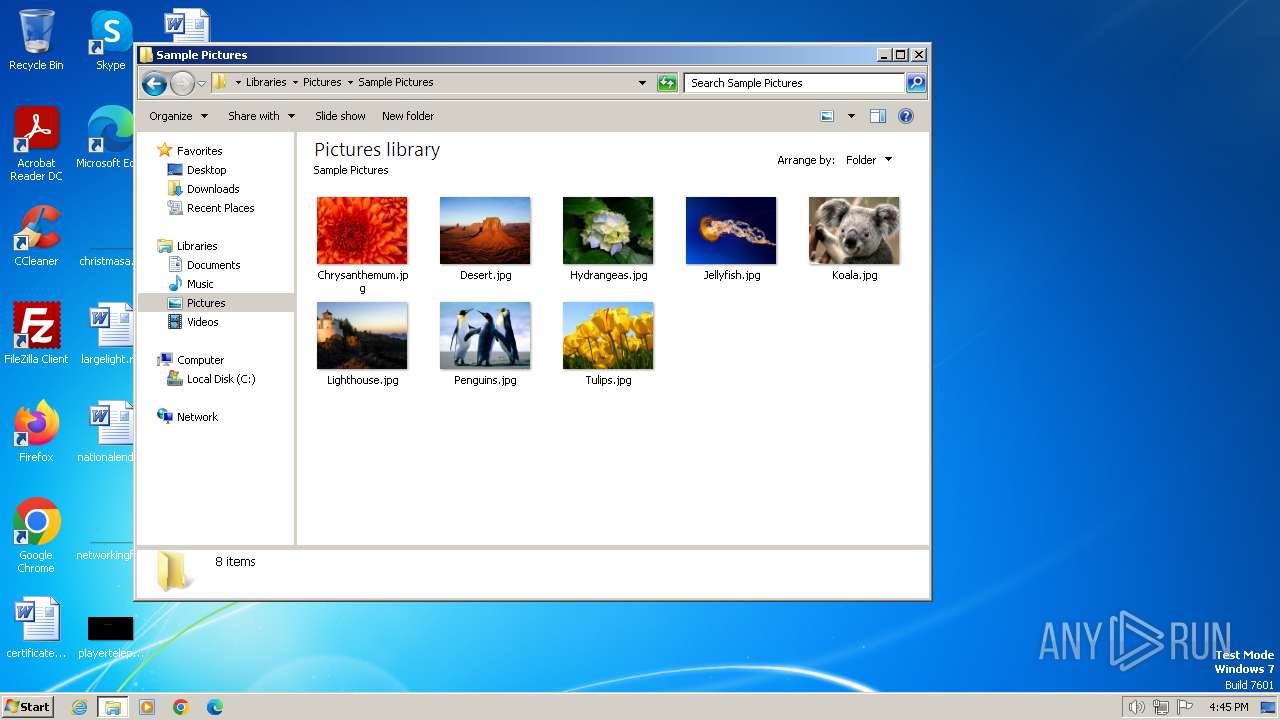Select Computer in navigation pane
1280x720 pixels.
(200, 360)
